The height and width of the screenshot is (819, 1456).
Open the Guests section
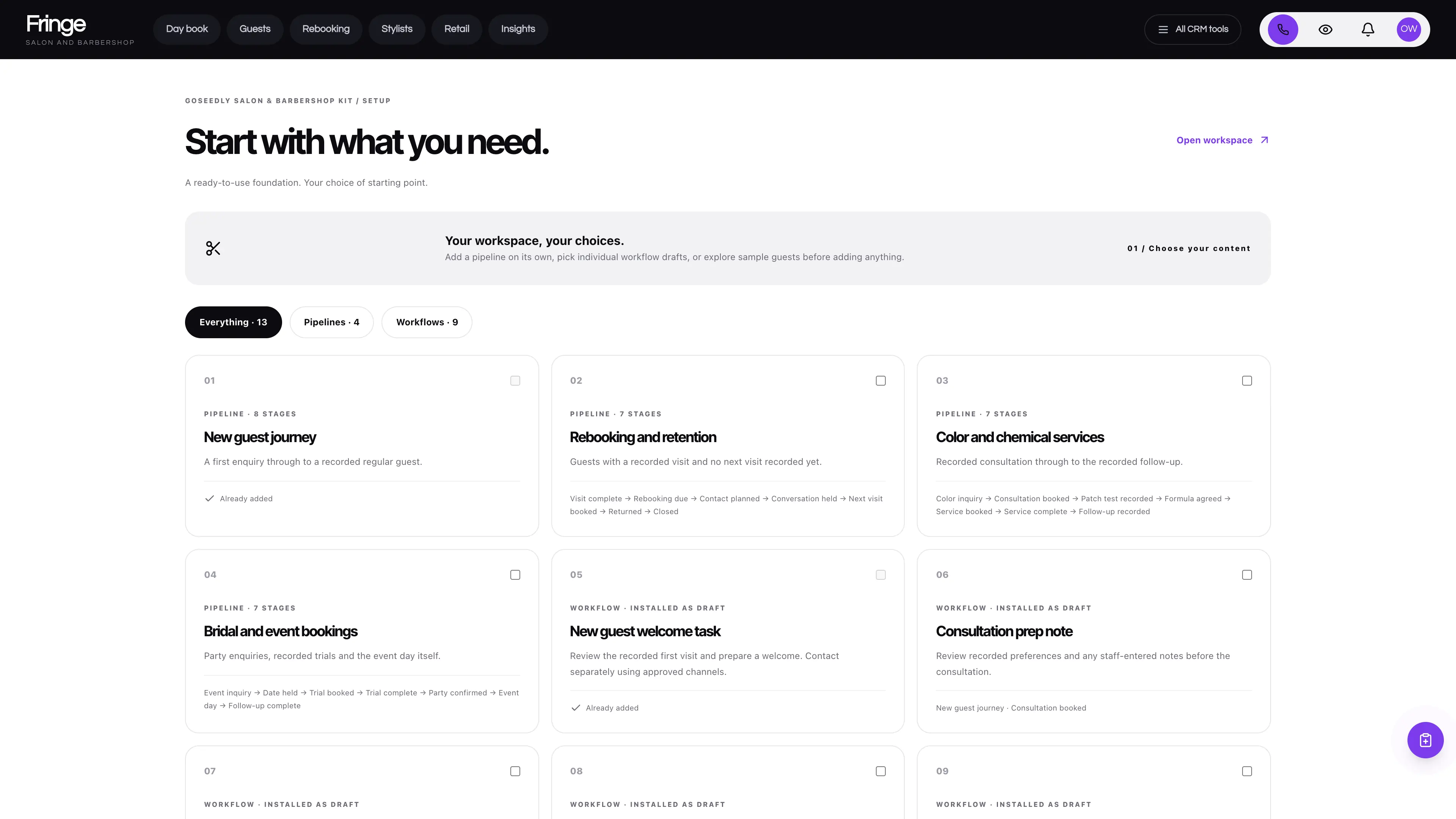pos(255,30)
